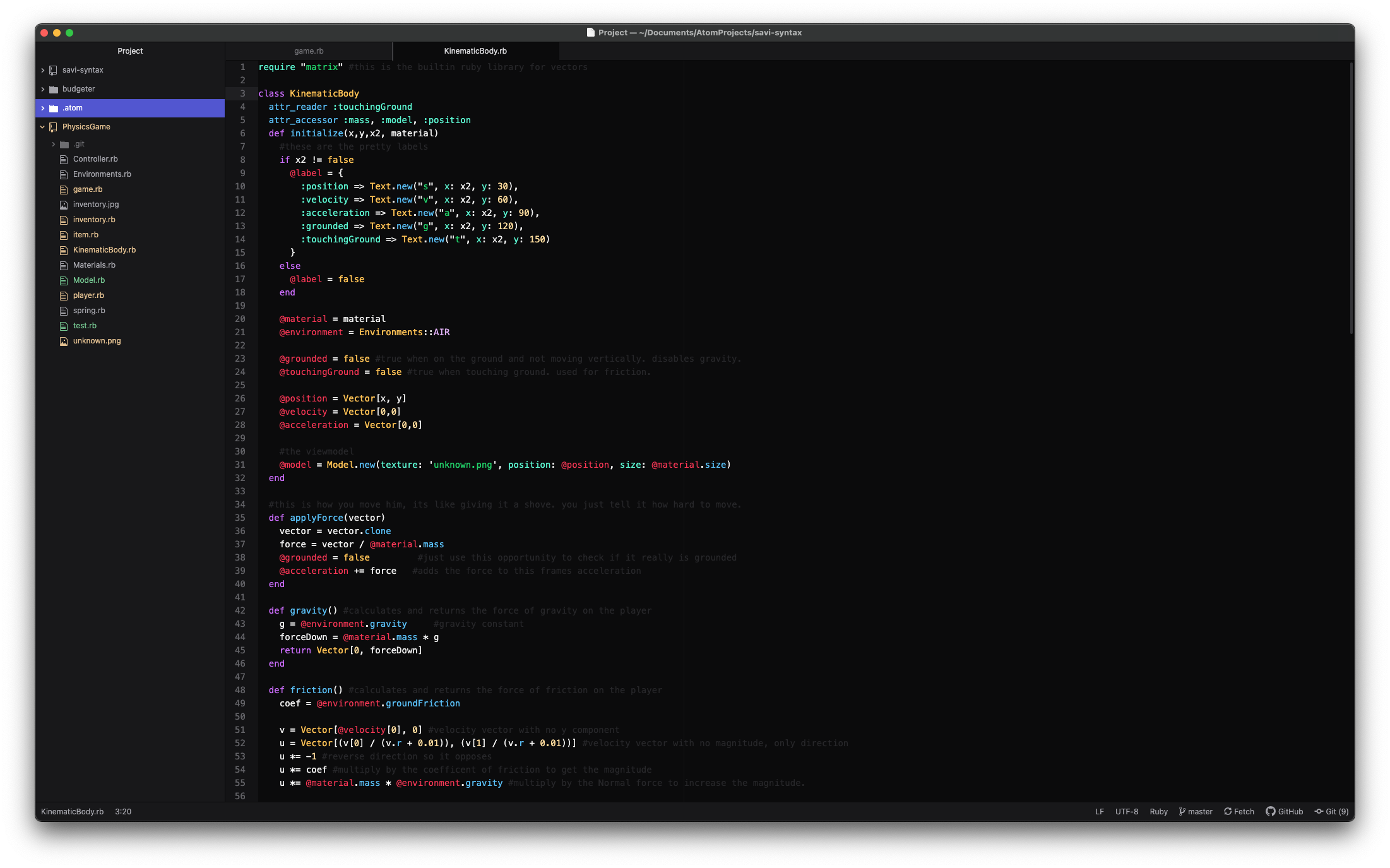Expand the .git folder chevron
The height and width of the screenshot is (868, 1390).
point(54,144)
